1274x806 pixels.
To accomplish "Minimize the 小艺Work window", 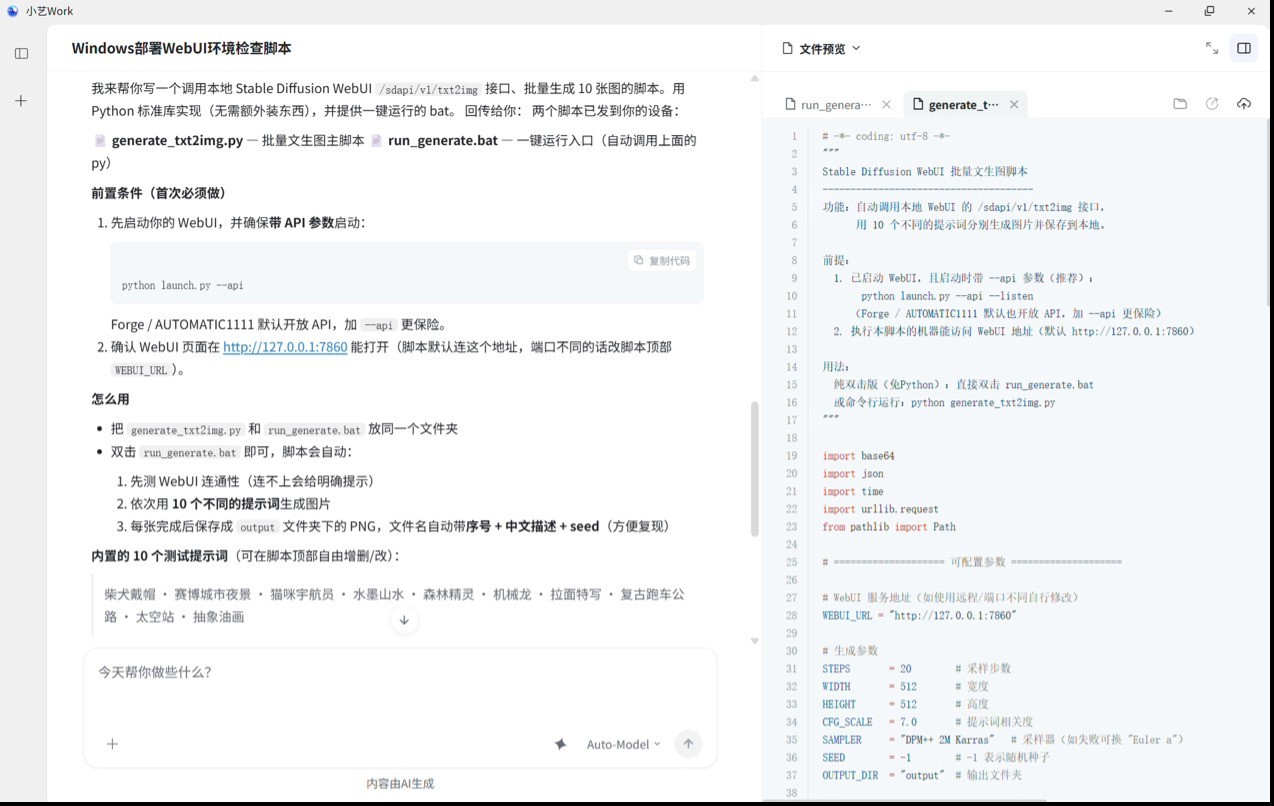I will click(1169, 11).
